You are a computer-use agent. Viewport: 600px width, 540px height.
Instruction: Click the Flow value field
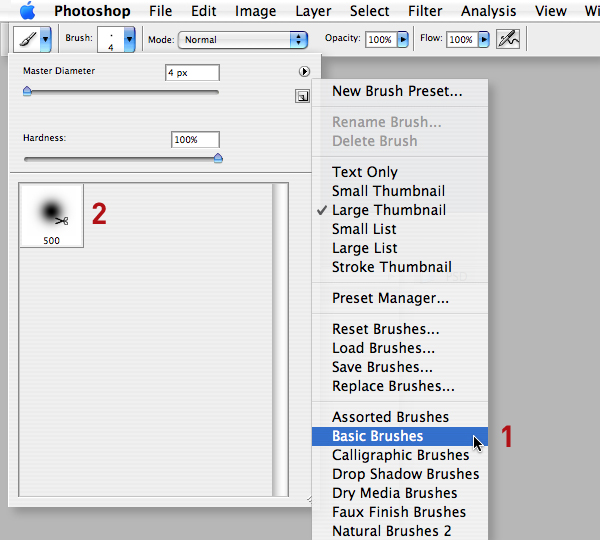point(462,39)
